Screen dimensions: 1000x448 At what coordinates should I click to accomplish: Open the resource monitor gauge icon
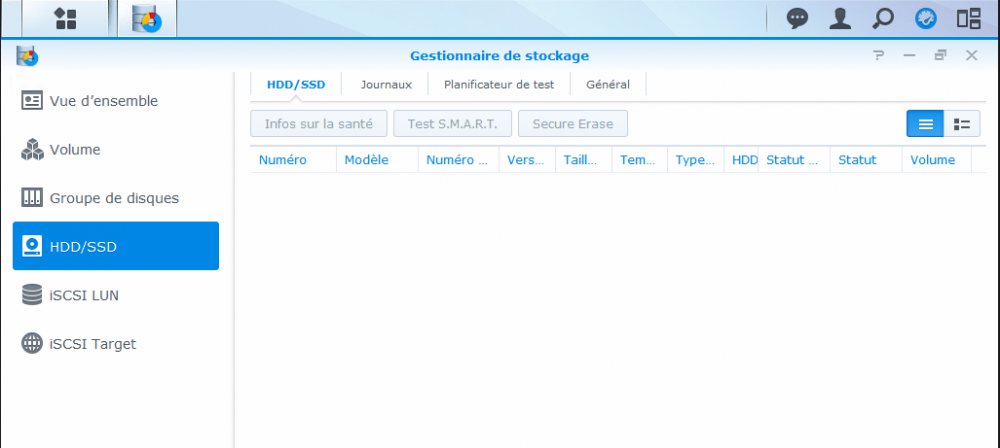[x=925, y=19]
